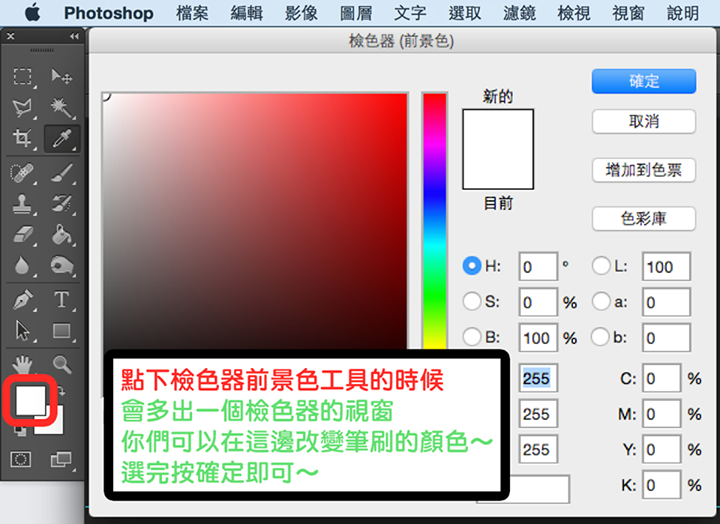Select the Magic Wand tool

tap(62, 107)
